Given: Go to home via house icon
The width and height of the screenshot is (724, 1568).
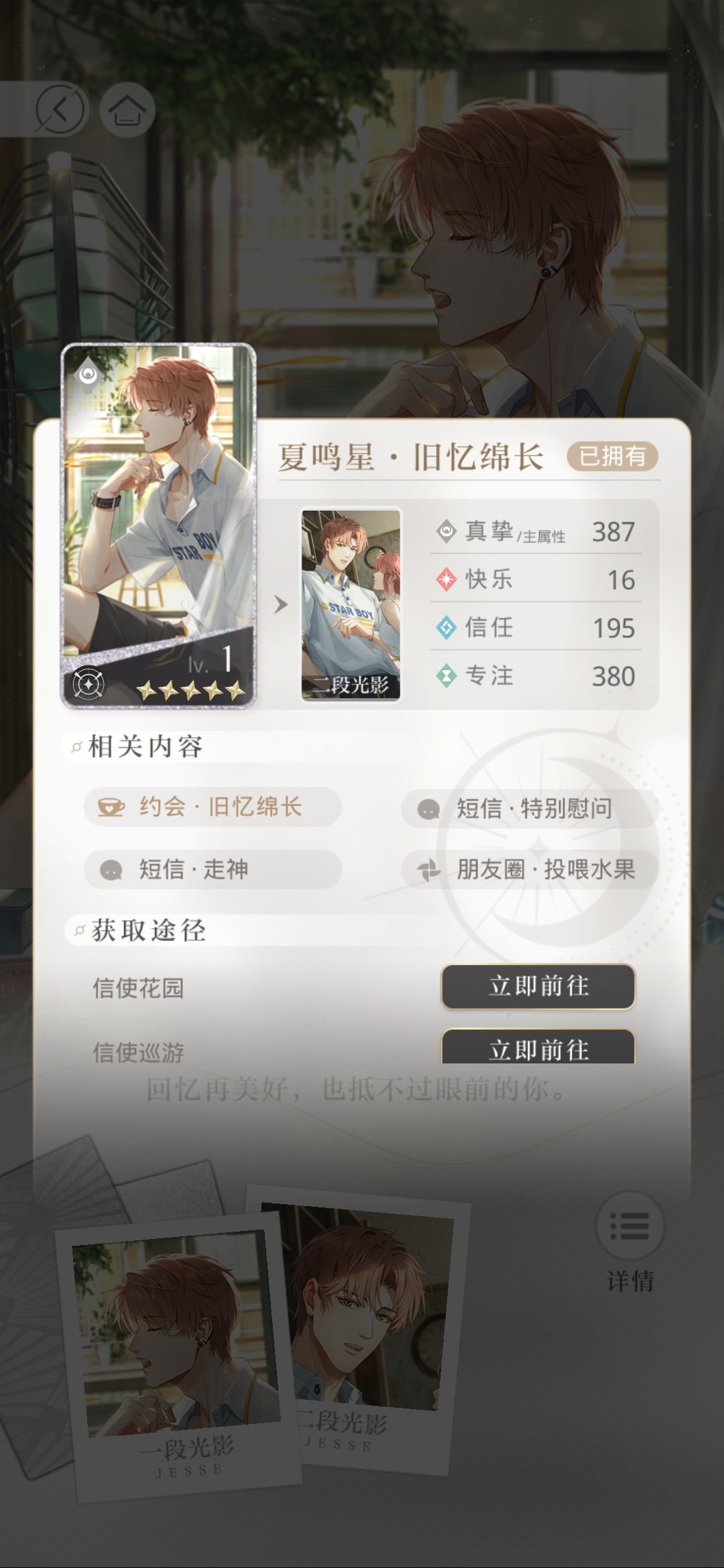Looking at the screenshot, I should click(x=127, y=110).
